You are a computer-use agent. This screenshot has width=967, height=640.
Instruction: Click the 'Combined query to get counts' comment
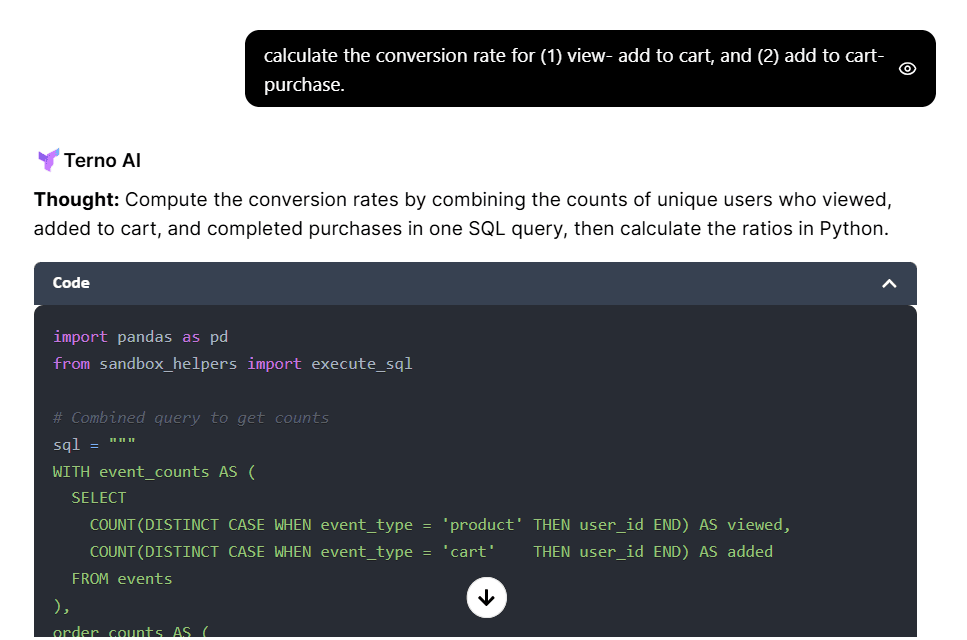tap(191, 418)
